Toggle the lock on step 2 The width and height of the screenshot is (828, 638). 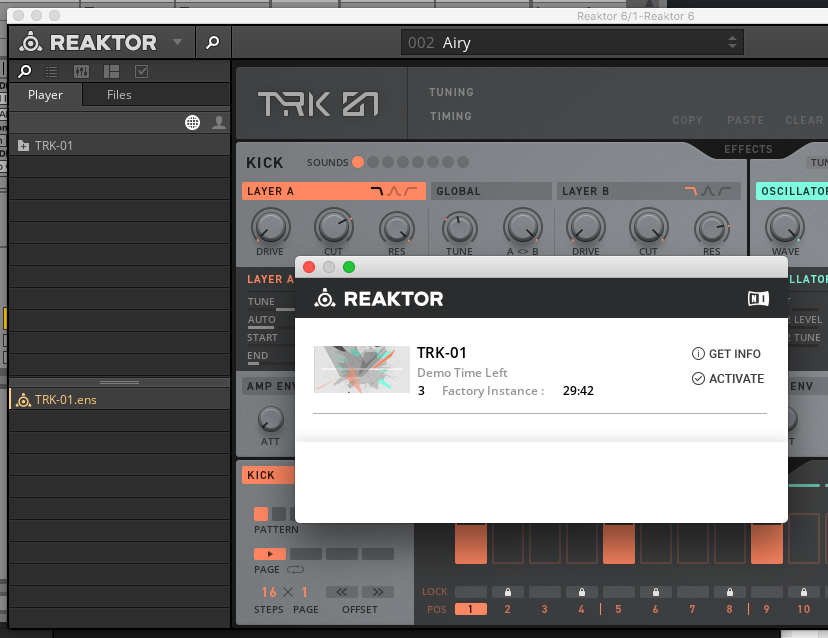pyautogui.click(x=508, y=592)
